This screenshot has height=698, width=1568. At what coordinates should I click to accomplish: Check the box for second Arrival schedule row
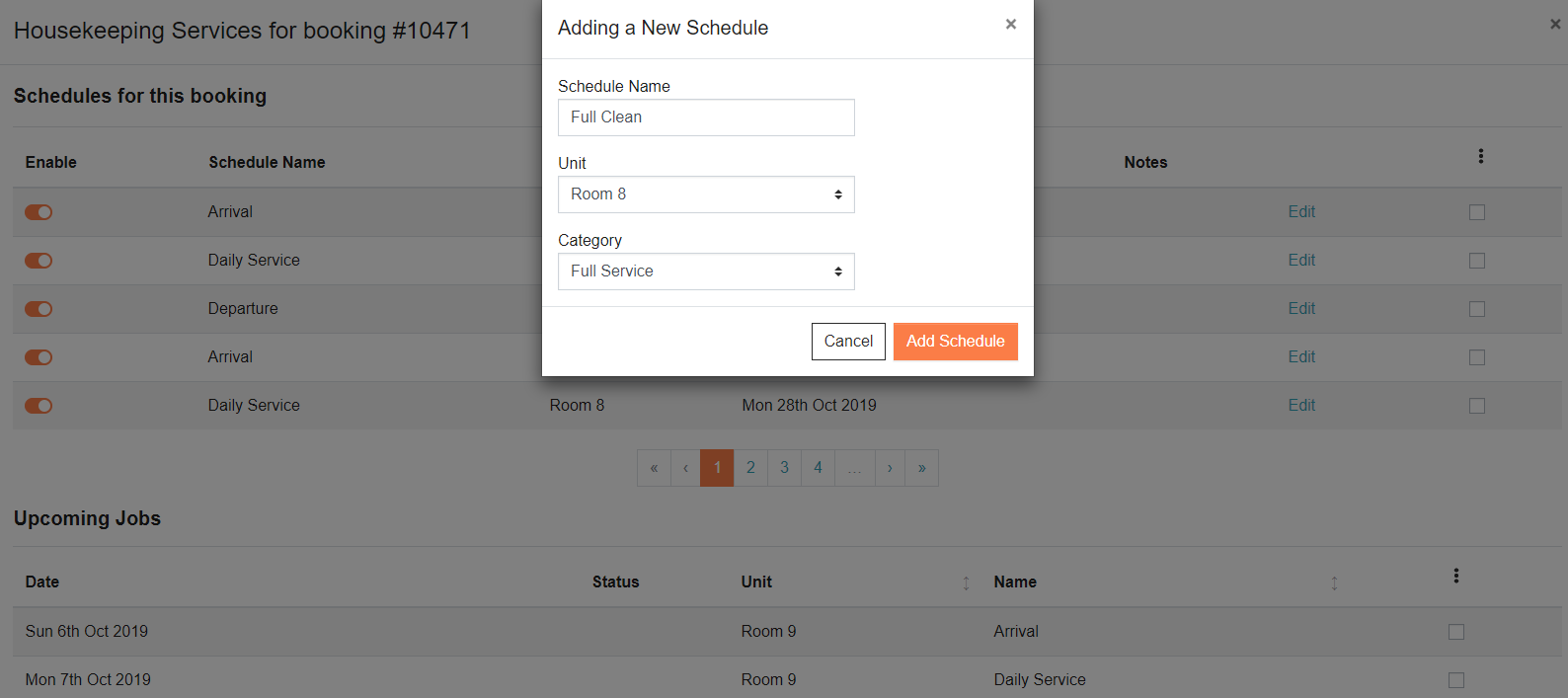click(1477, 357)
